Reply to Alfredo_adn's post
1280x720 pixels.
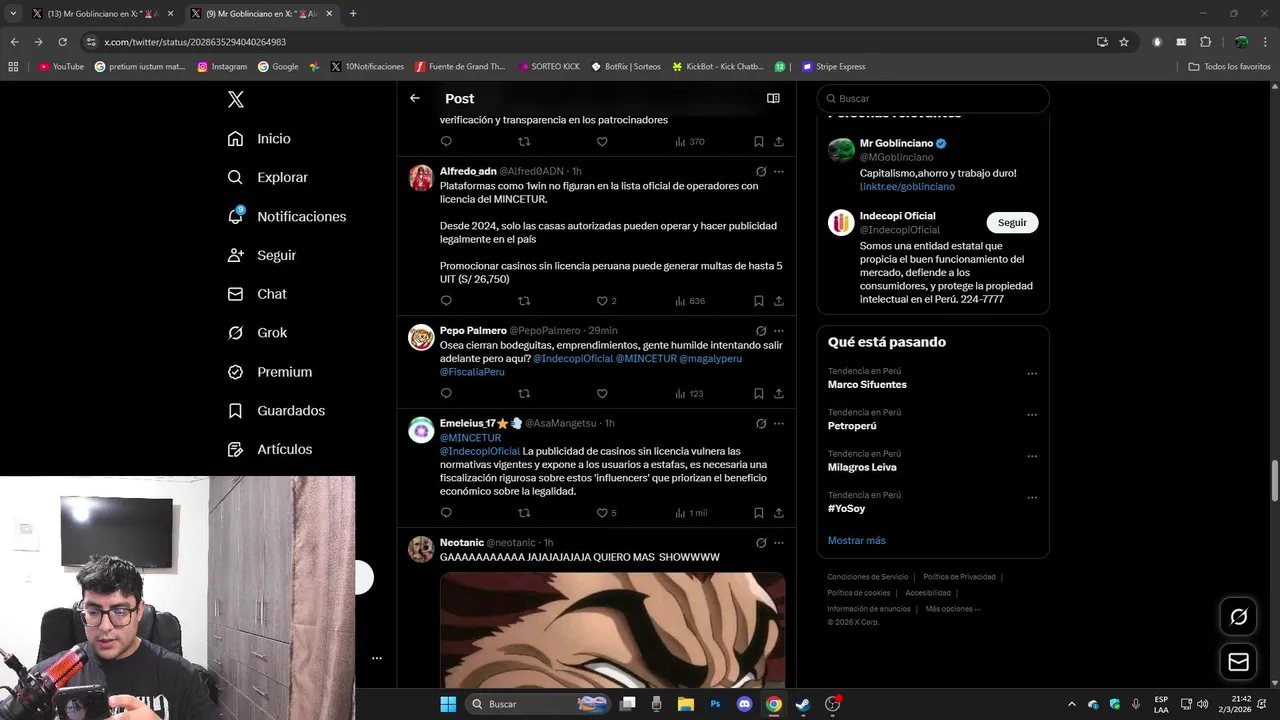pos(446,301)
